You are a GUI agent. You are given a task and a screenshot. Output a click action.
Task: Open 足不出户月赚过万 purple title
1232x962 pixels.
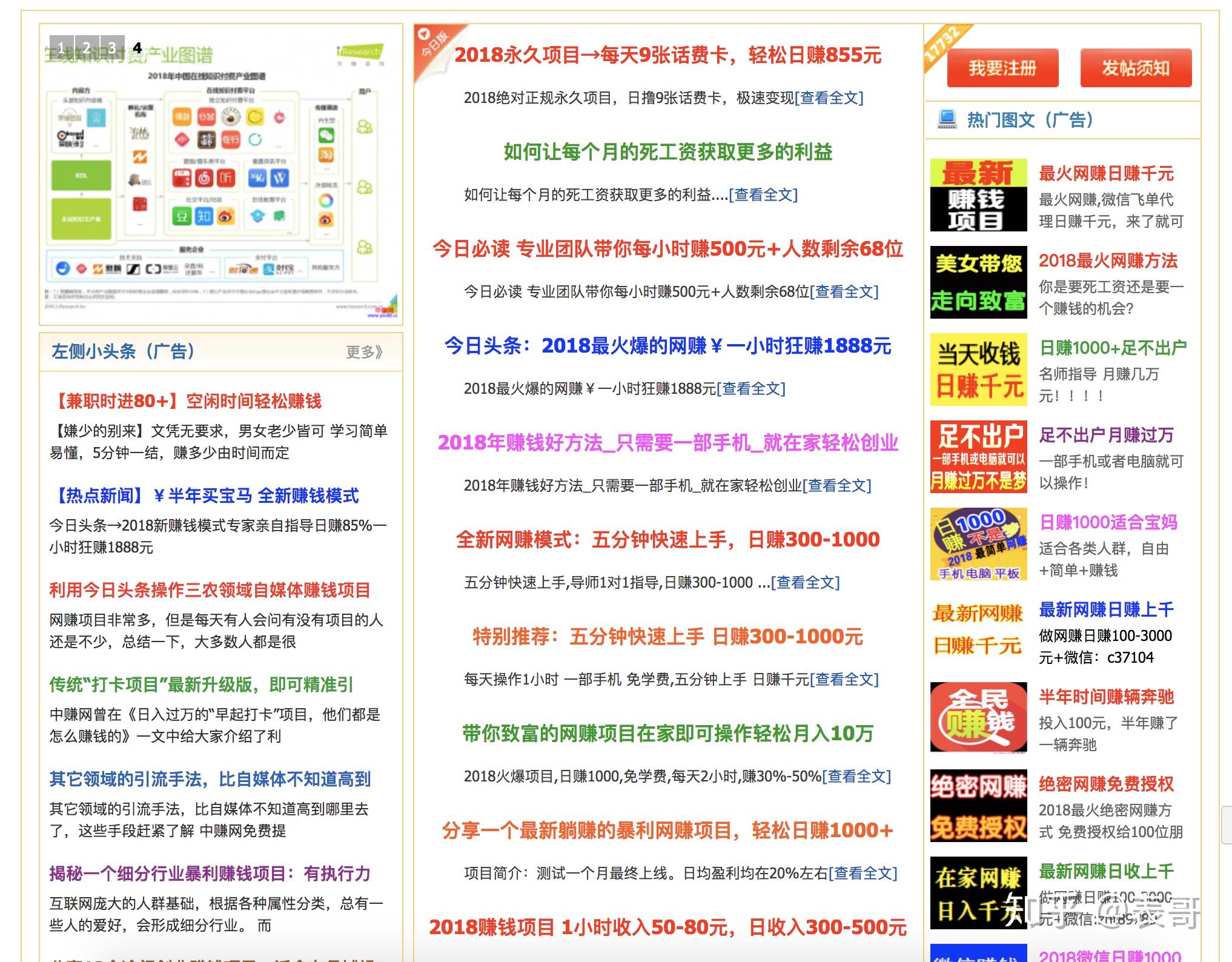click(1106, 436)
